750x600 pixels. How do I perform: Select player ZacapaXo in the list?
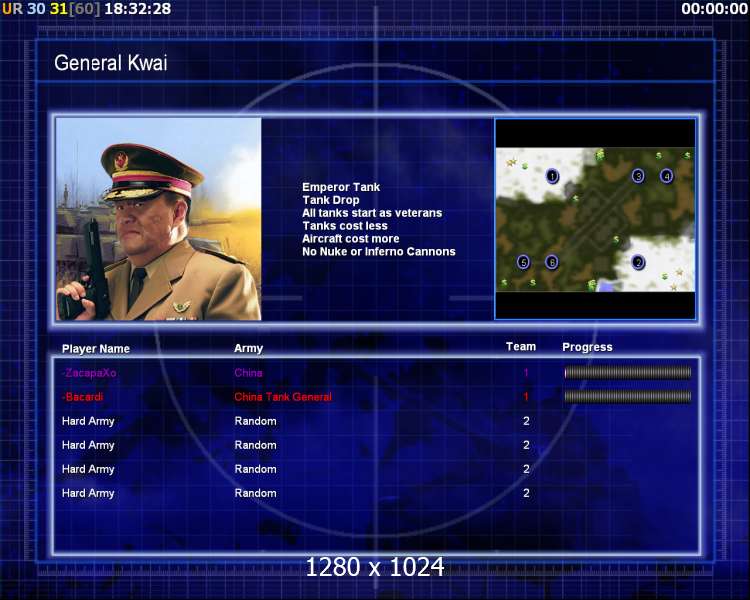coord(89,373)
